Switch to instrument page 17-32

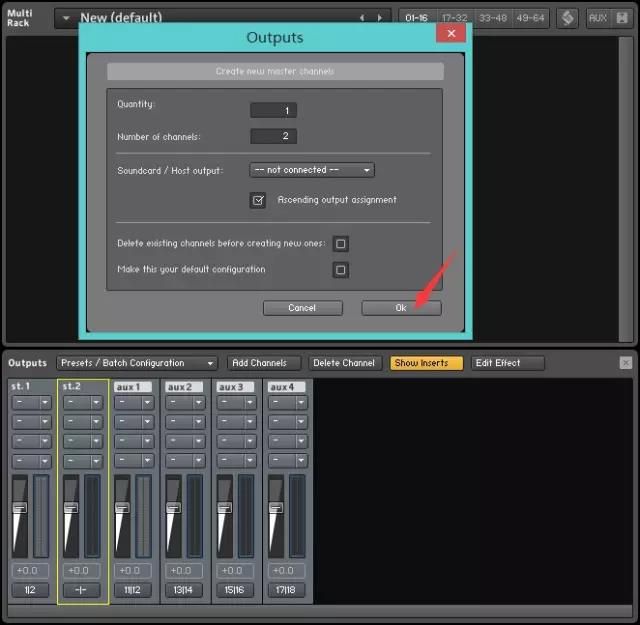click(x=454, y=17)
